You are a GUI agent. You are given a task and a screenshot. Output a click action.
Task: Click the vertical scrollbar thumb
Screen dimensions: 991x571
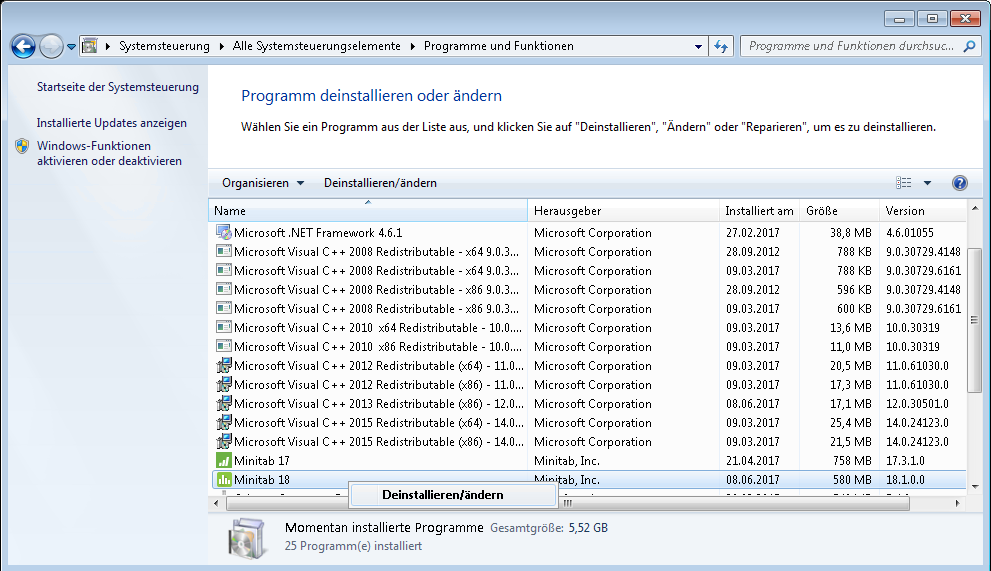[975, 320]
